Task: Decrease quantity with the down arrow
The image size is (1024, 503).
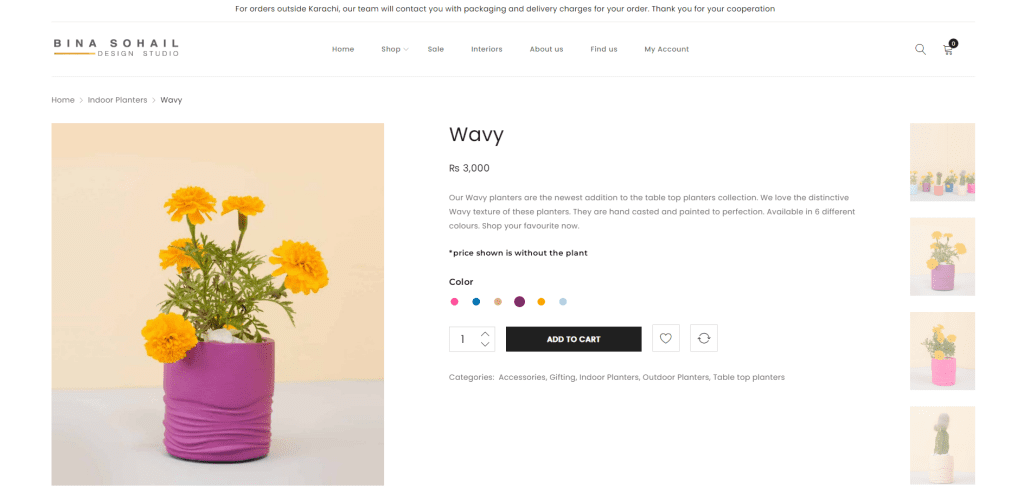Action: (x=485, y=345)
